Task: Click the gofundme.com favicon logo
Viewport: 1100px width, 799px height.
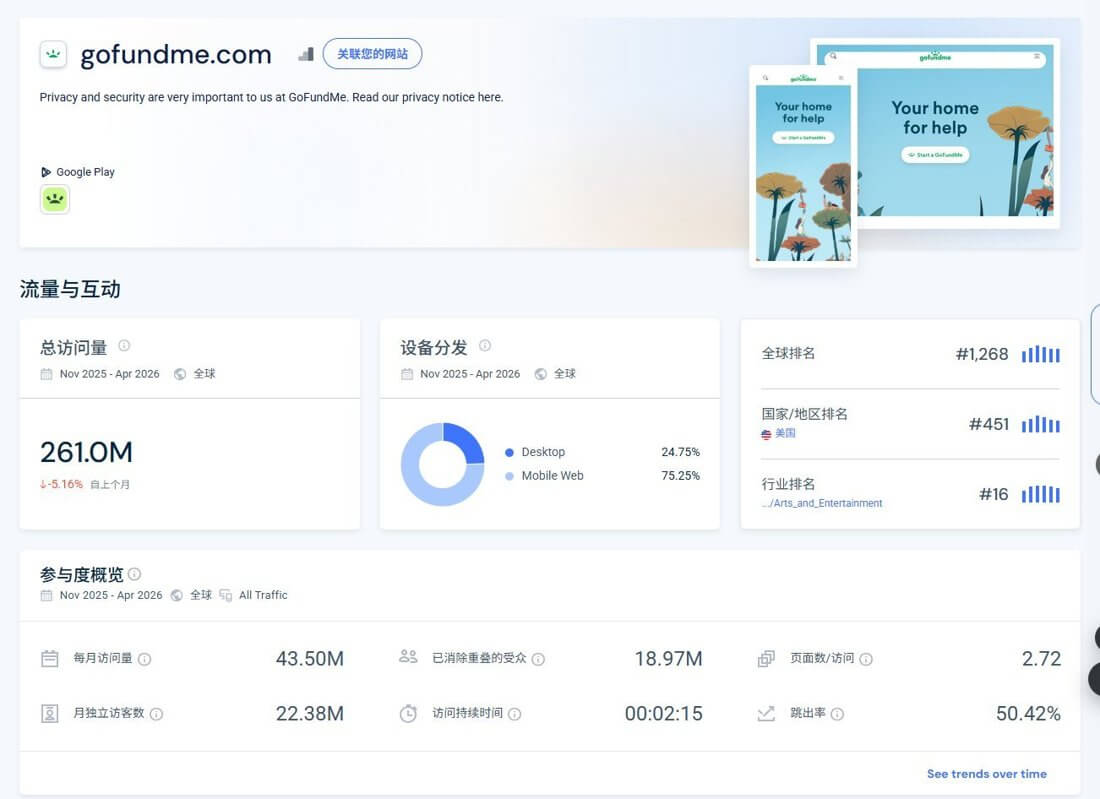Action: (53, 54)
